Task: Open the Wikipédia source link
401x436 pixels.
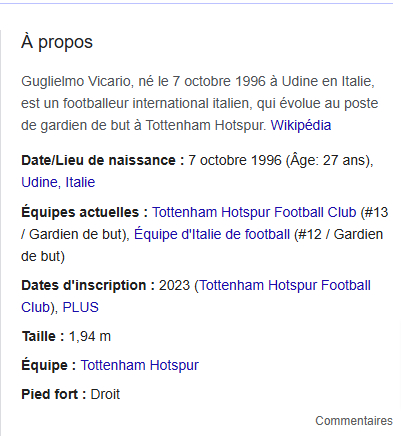Action: tap(301, 125)
